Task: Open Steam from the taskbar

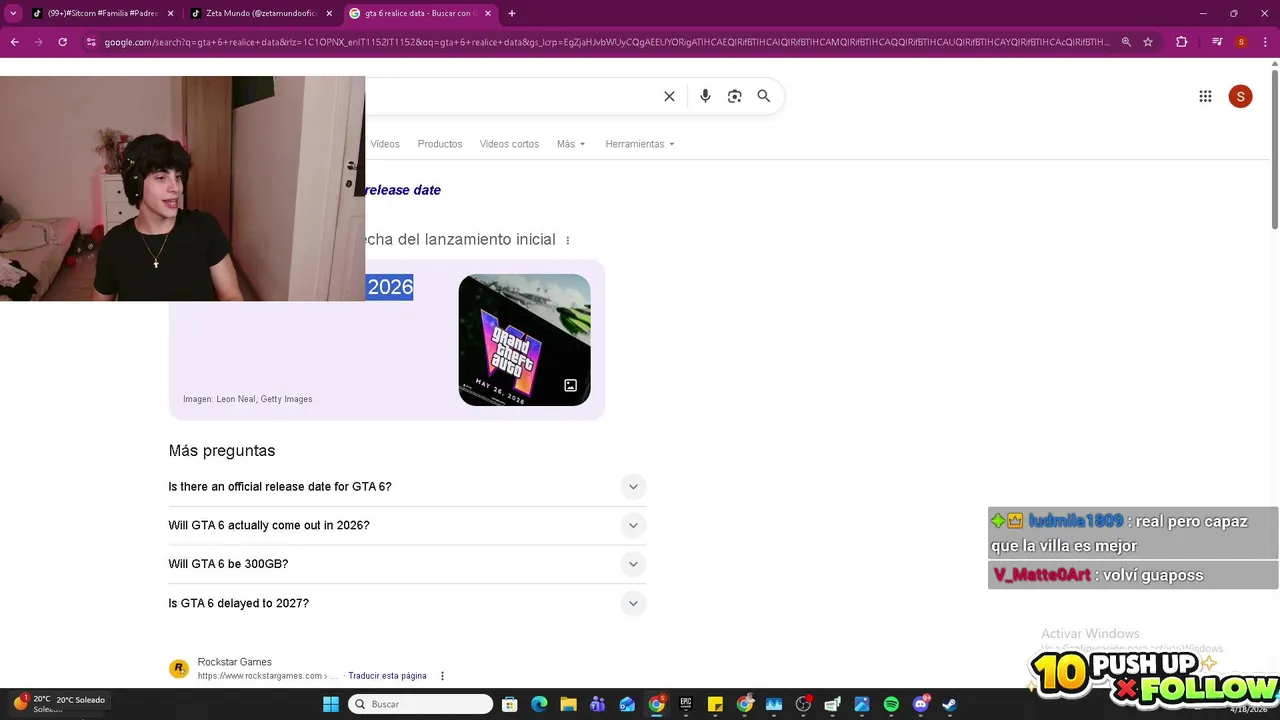Action: pyautogui.click(x=950, y=704)
